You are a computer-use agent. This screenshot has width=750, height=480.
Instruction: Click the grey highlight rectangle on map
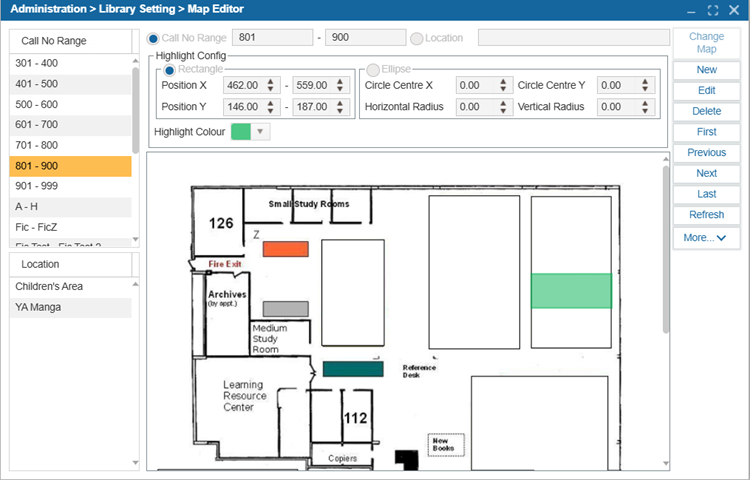click(286, 309)
